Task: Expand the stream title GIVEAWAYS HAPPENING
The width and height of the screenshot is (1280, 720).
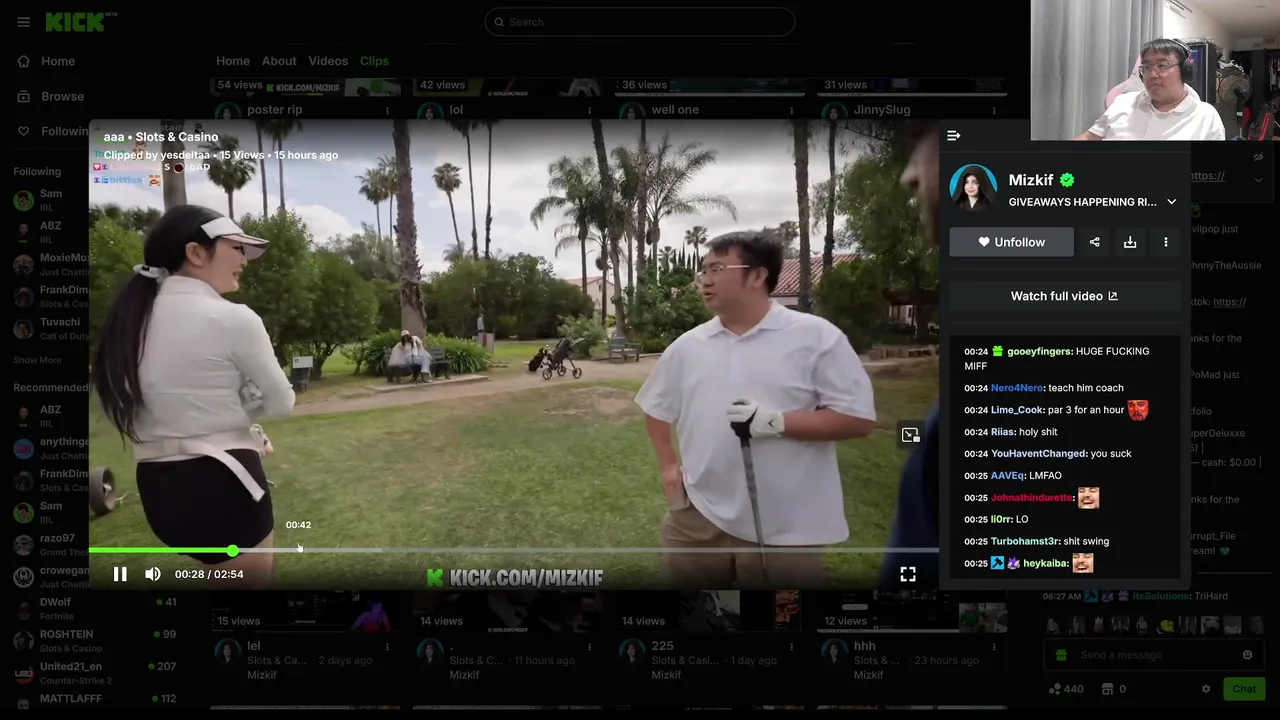Action: point(1171,202)
